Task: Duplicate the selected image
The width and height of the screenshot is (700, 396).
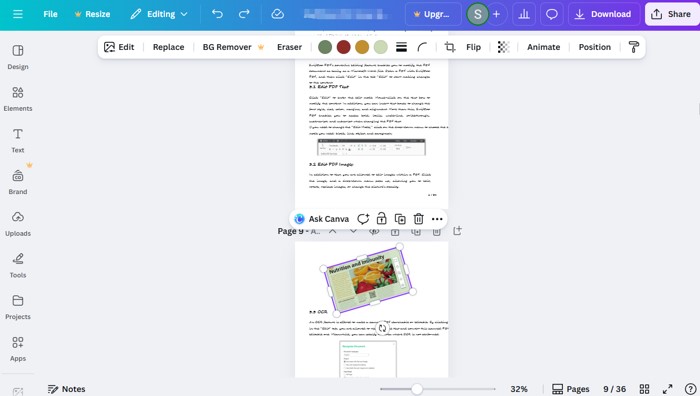Action: point(400,219)
